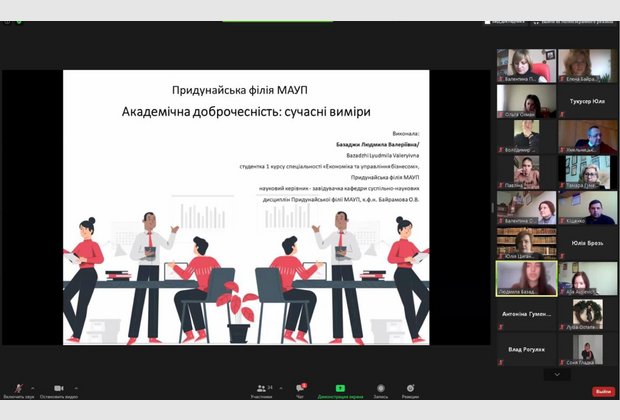Click muted mic icon on Тукусер Юля tile

562,114
